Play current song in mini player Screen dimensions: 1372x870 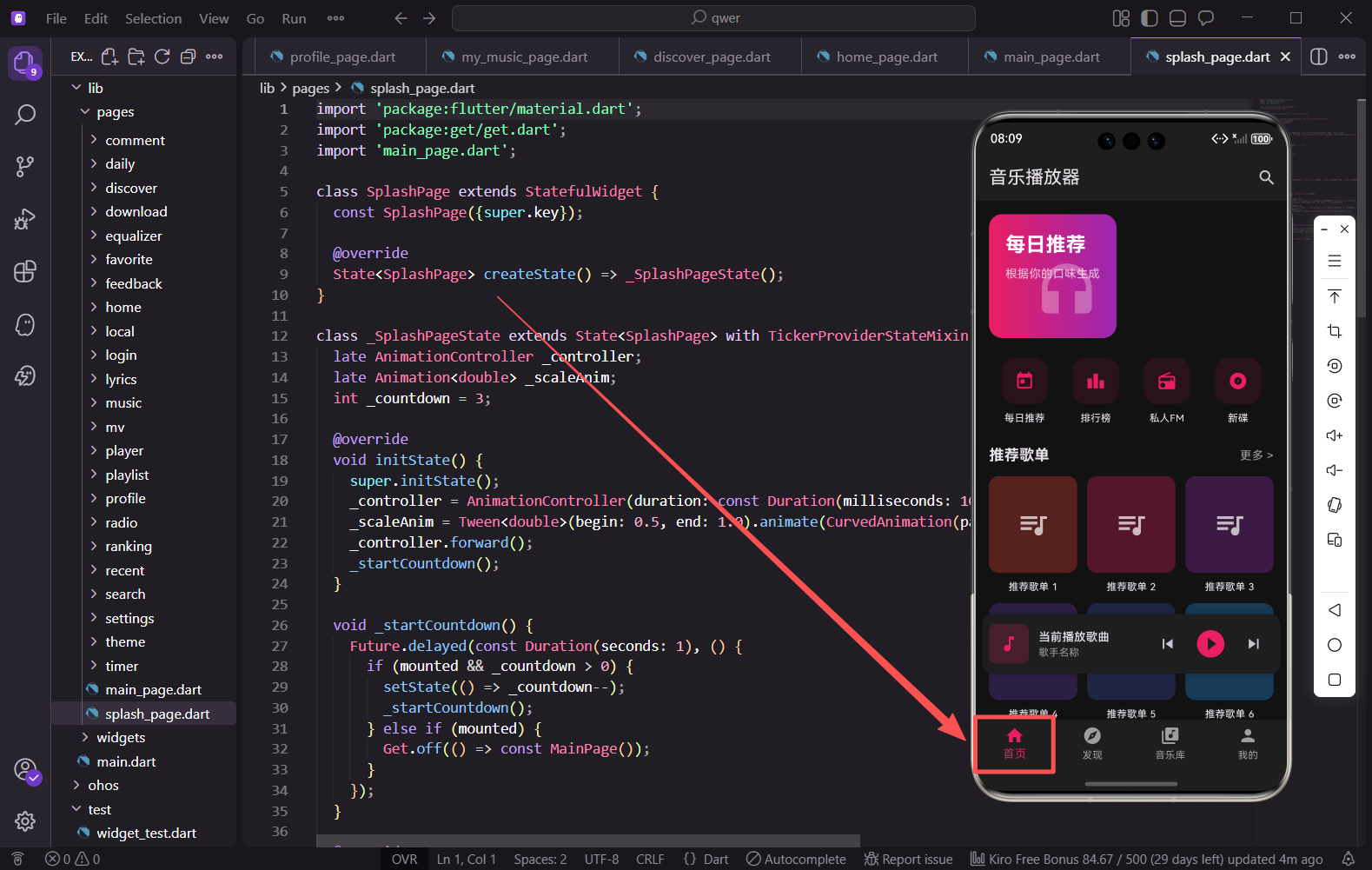point(1210,644)
